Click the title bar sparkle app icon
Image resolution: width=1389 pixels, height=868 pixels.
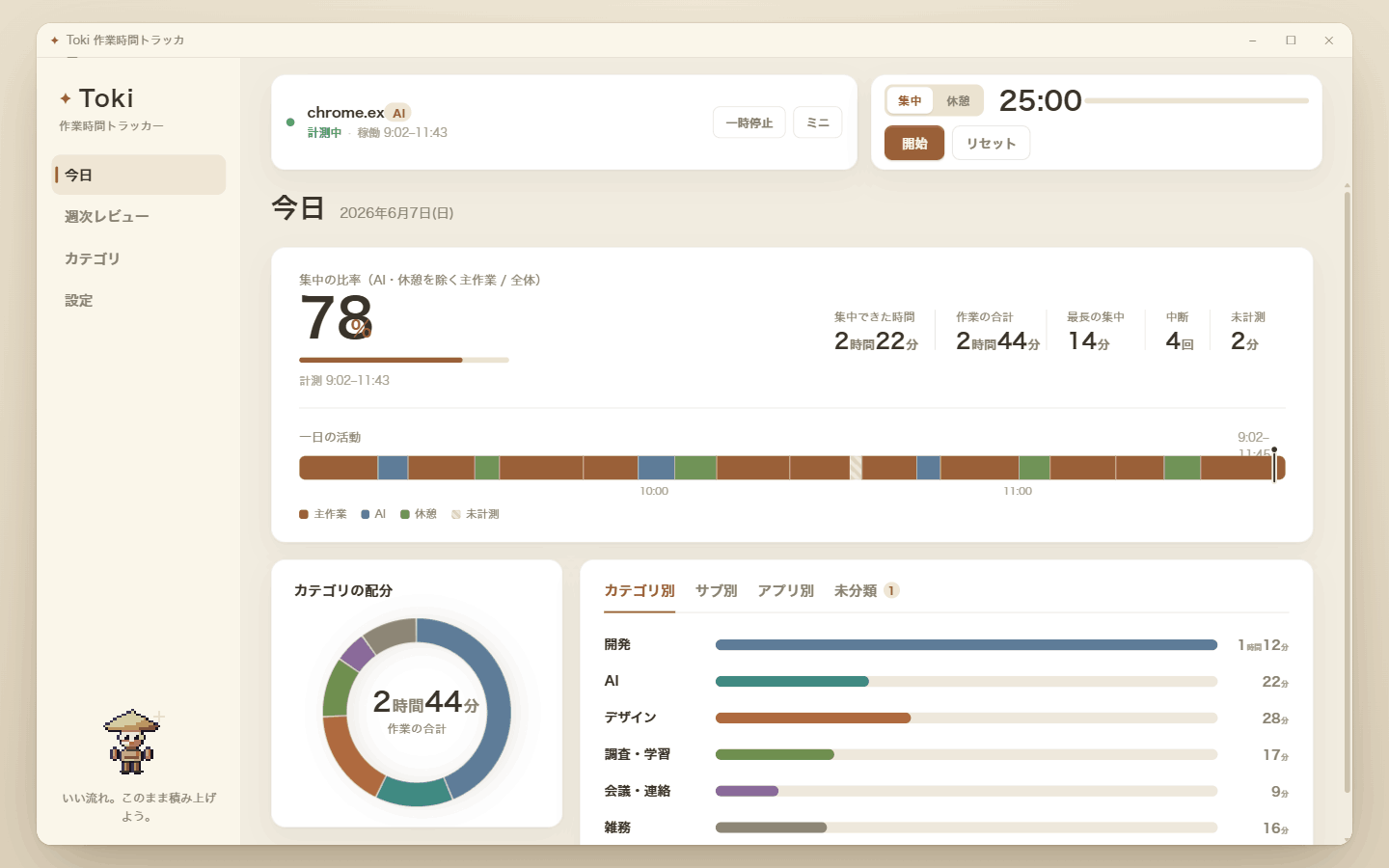click(x=54, y=41)
